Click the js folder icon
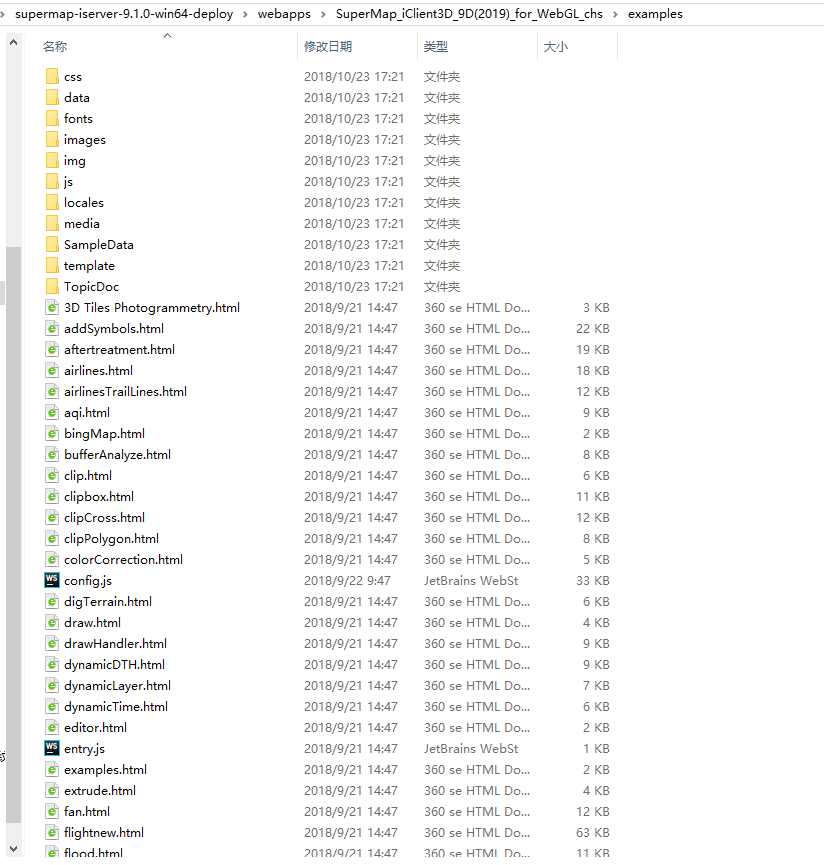Viewport: 824px width, 865px height. (52, 181)
